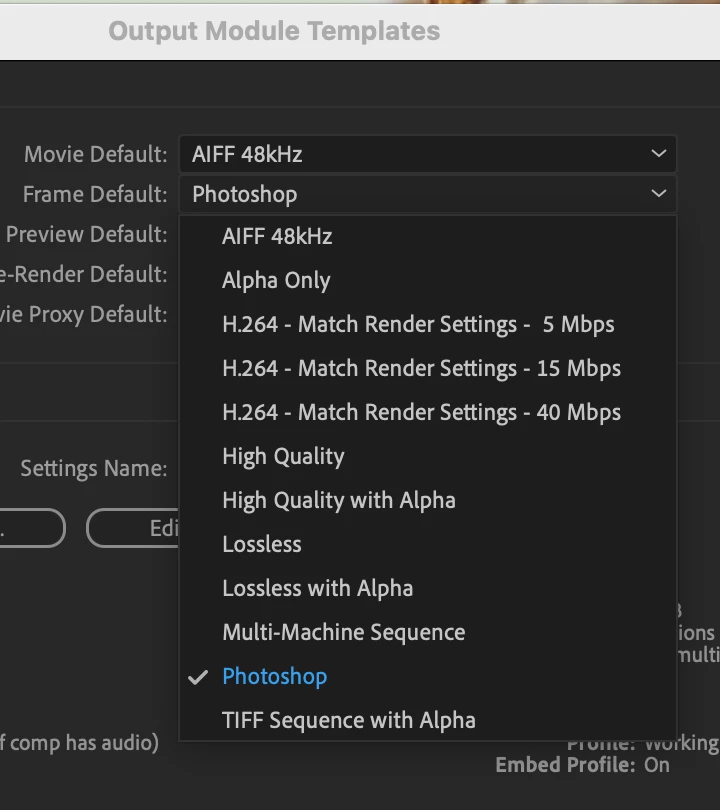Click the Settings Name label

click(94, 469)
